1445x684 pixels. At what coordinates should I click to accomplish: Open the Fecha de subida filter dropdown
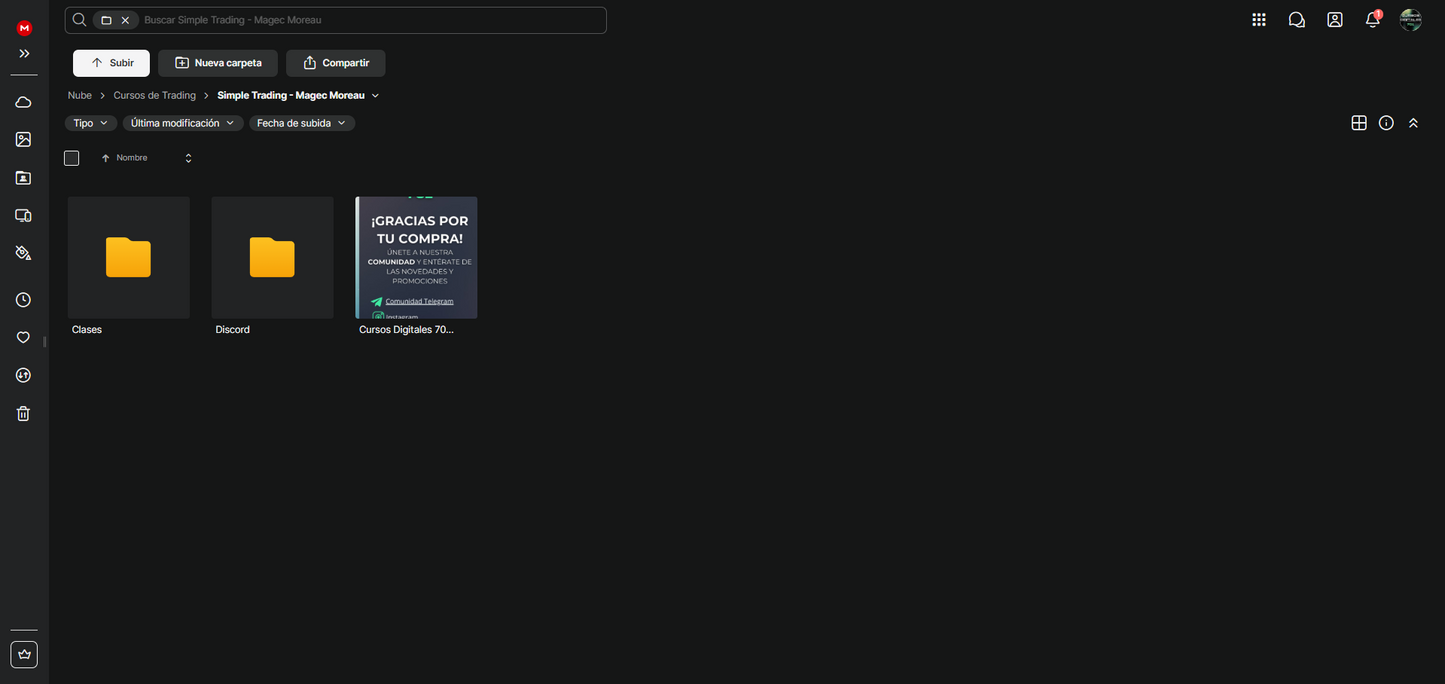pos(301,123)
